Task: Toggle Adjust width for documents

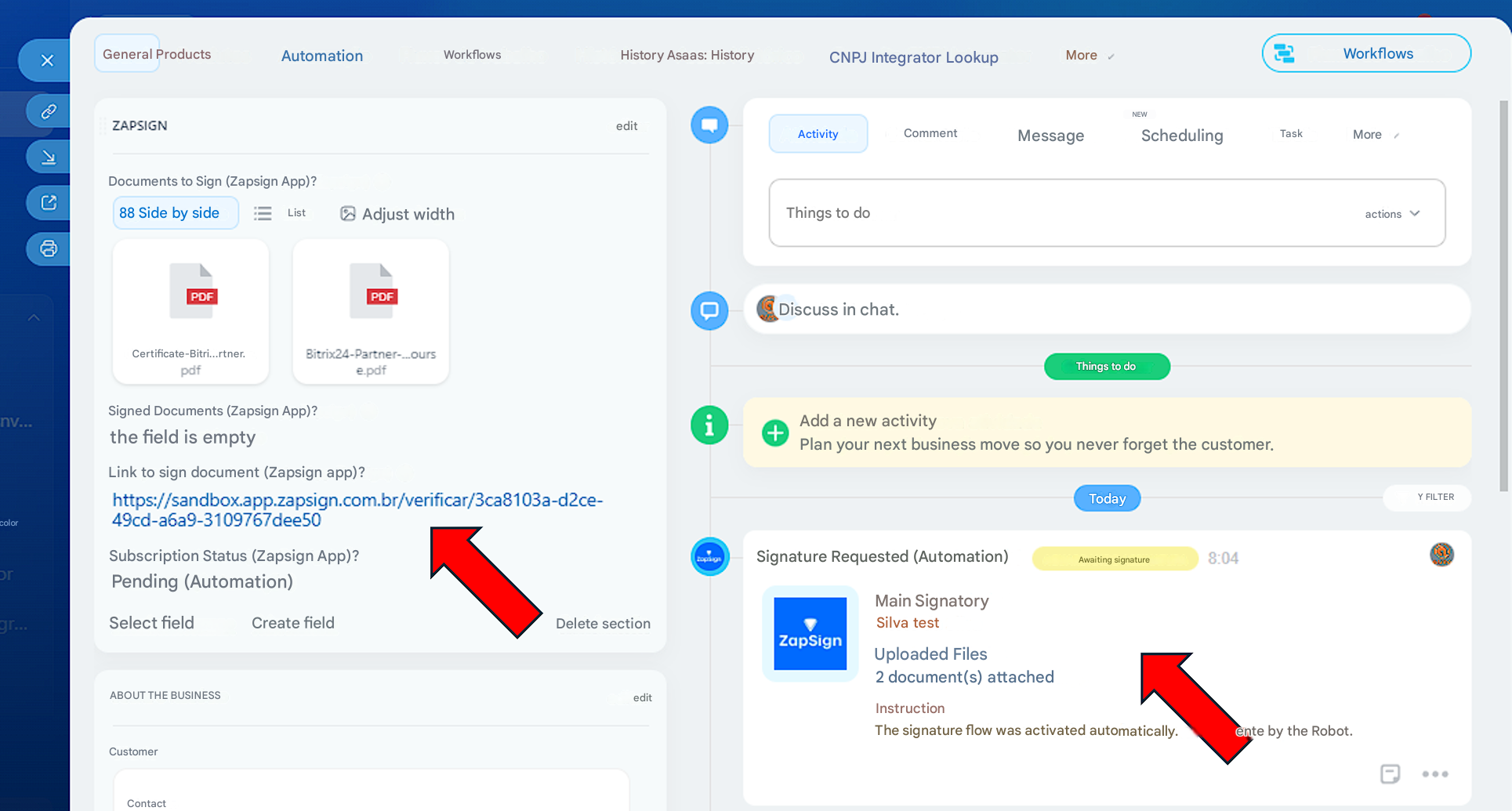Action: (397, 214)
